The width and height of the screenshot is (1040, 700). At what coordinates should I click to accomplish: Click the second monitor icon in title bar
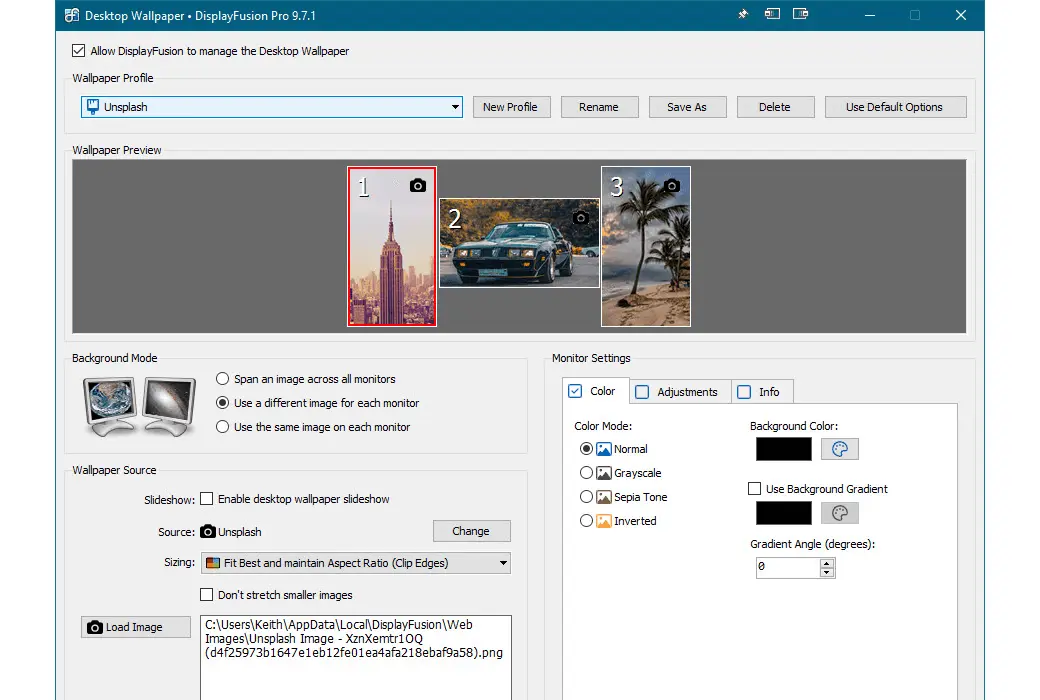801,14
